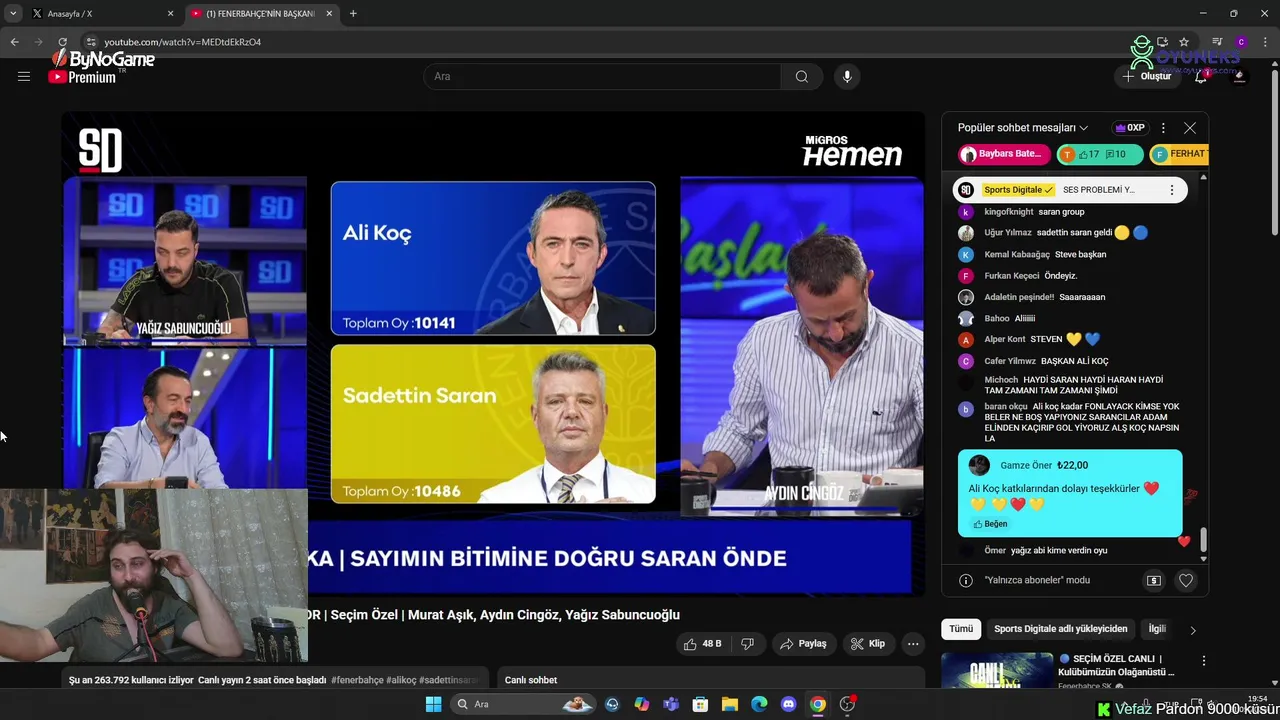The image size is (1280, 720).
Task: Close the live chat panel
Action: tap(1190, 128)
